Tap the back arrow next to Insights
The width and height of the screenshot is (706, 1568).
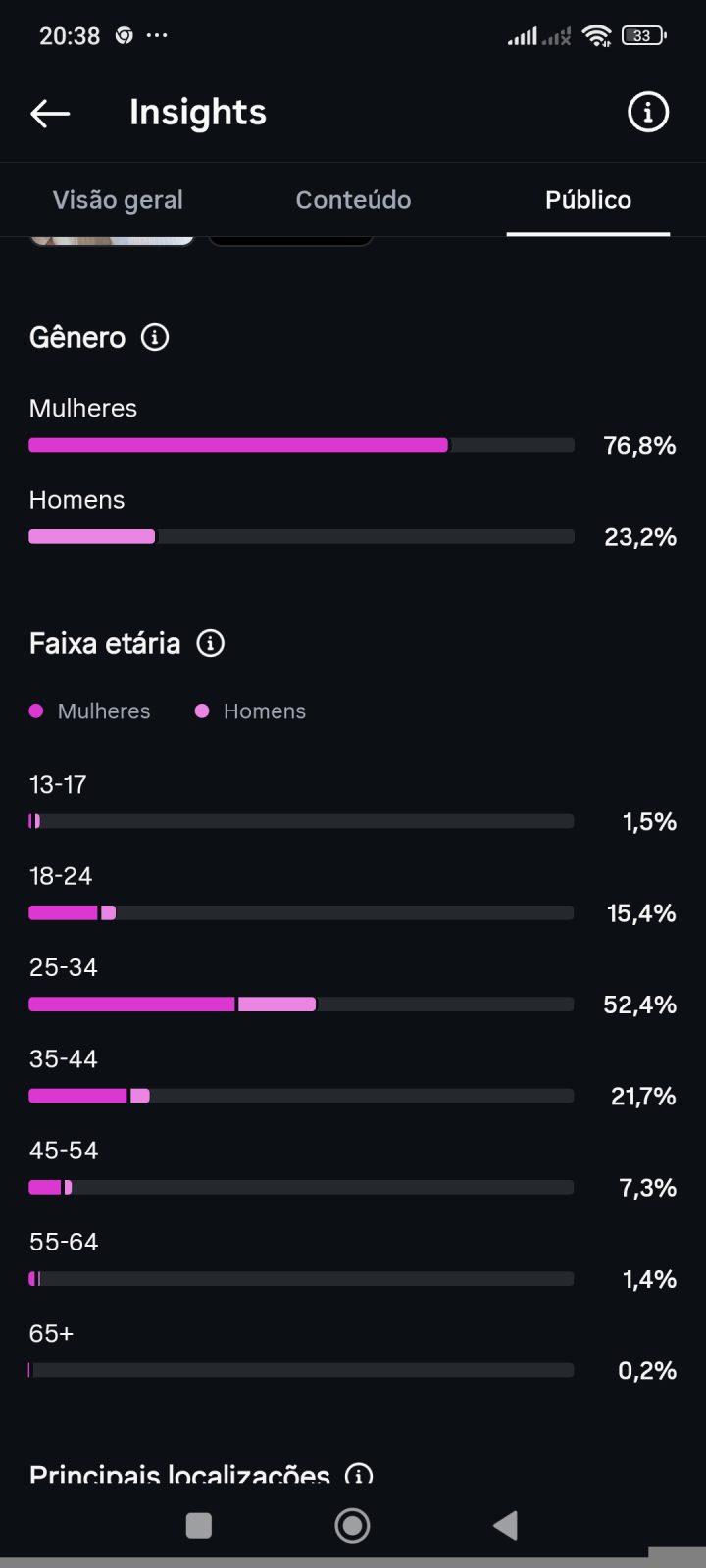[50, 114]
